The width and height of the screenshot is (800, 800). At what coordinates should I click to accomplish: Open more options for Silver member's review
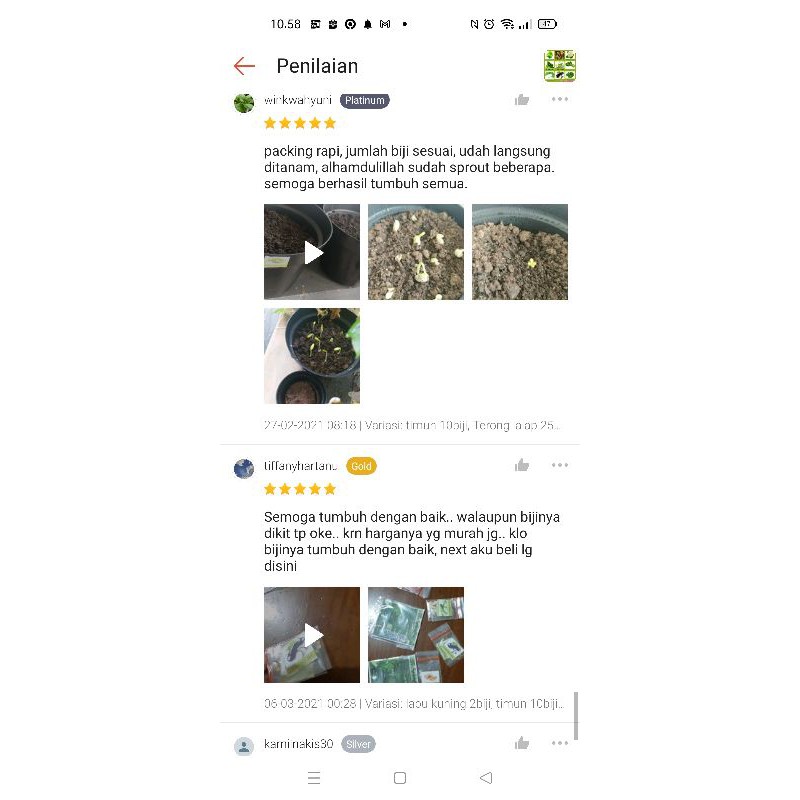coord(560,743)
